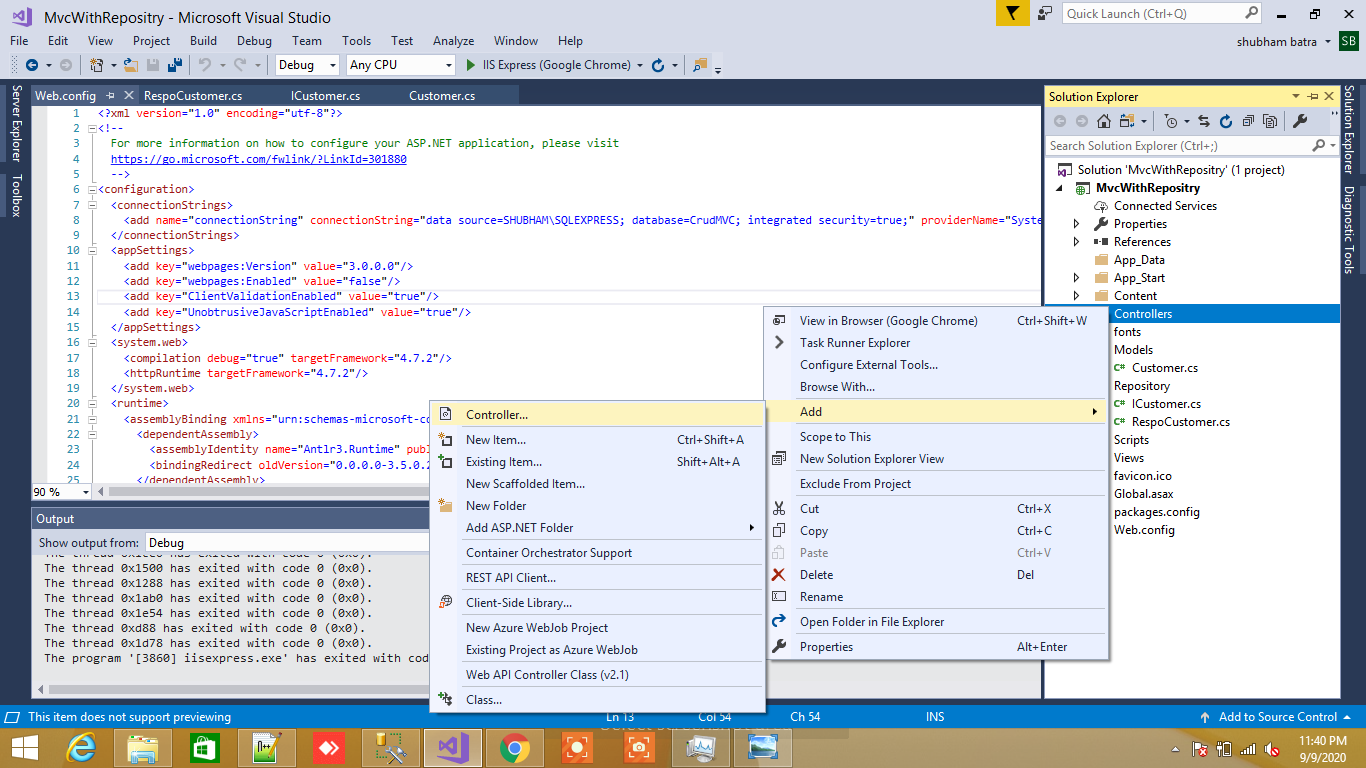This screenshot has width=1366, height=768.
Task: Click the New Project toolbar icon
Action: (x=97, y=65)
